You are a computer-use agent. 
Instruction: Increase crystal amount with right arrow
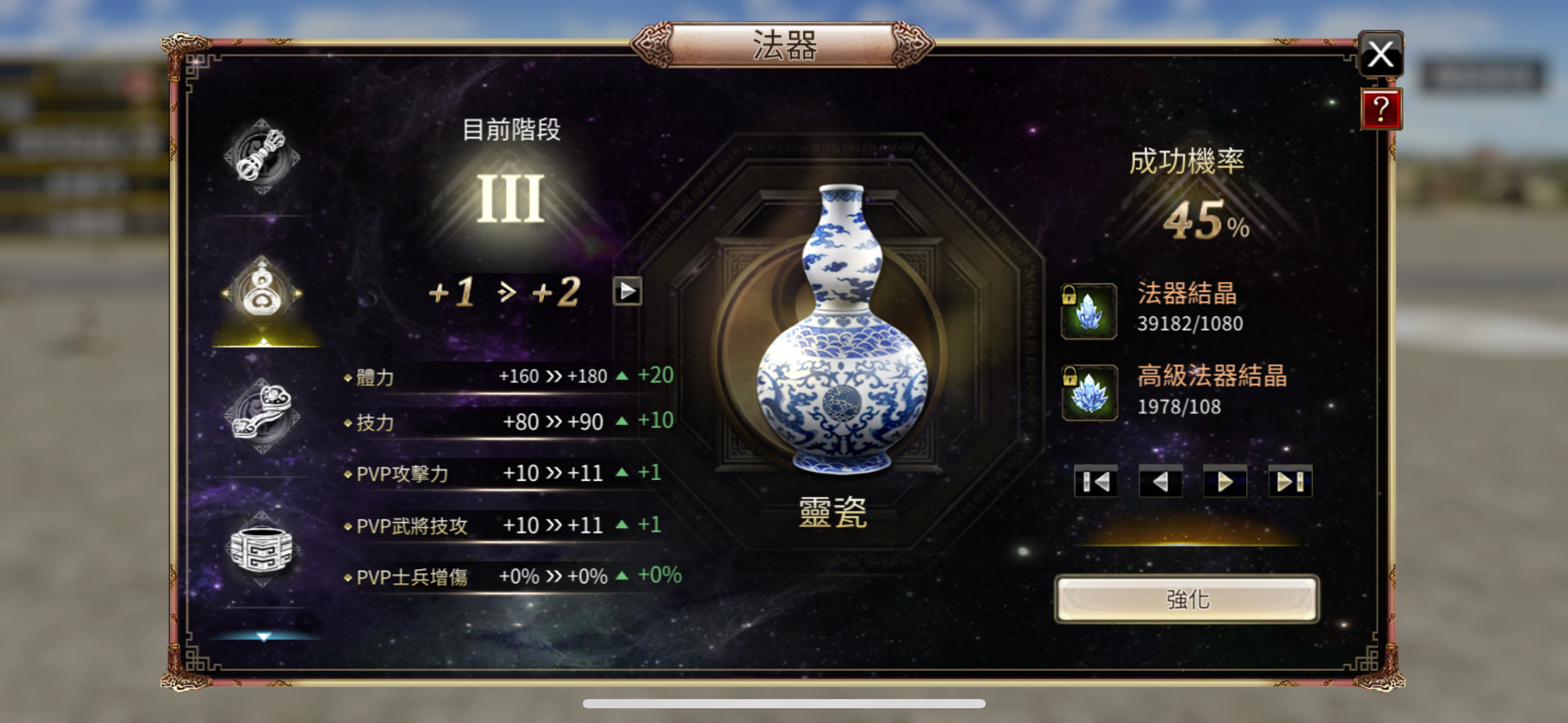pyautogui.click(x=1225, y=481)
